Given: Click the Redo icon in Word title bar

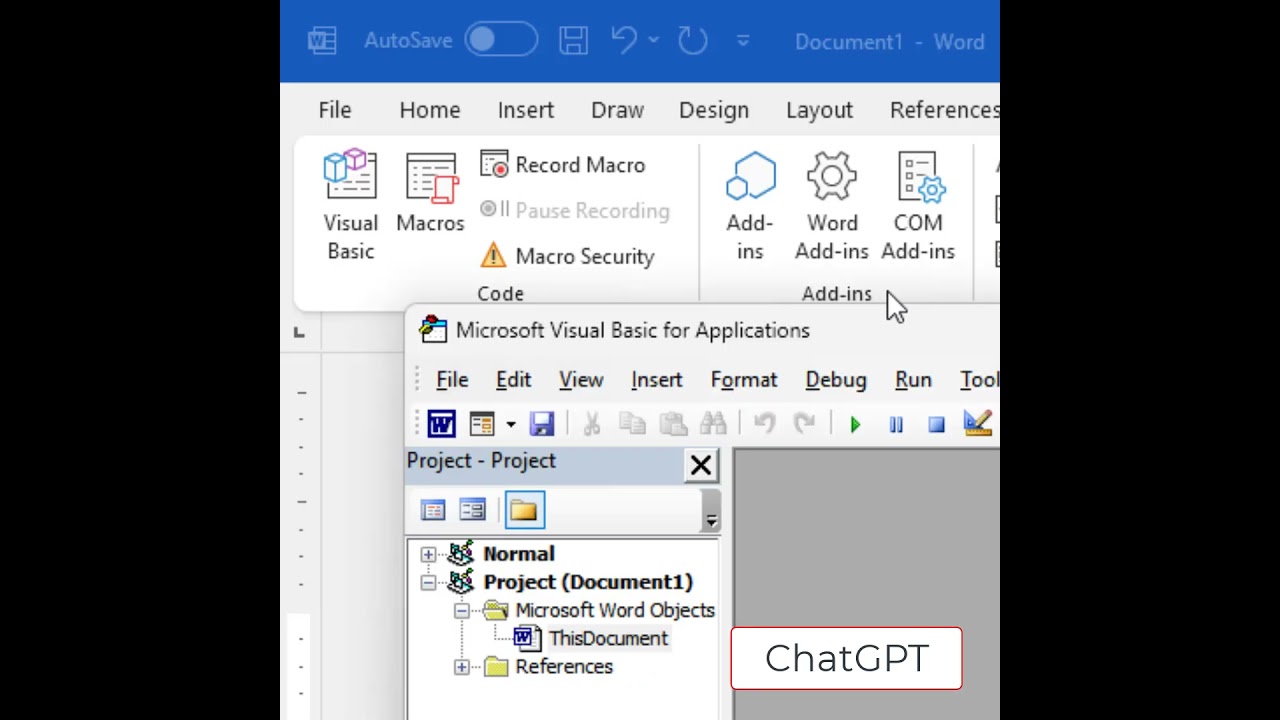Looking at the screenshot, I should pos(692,41).
